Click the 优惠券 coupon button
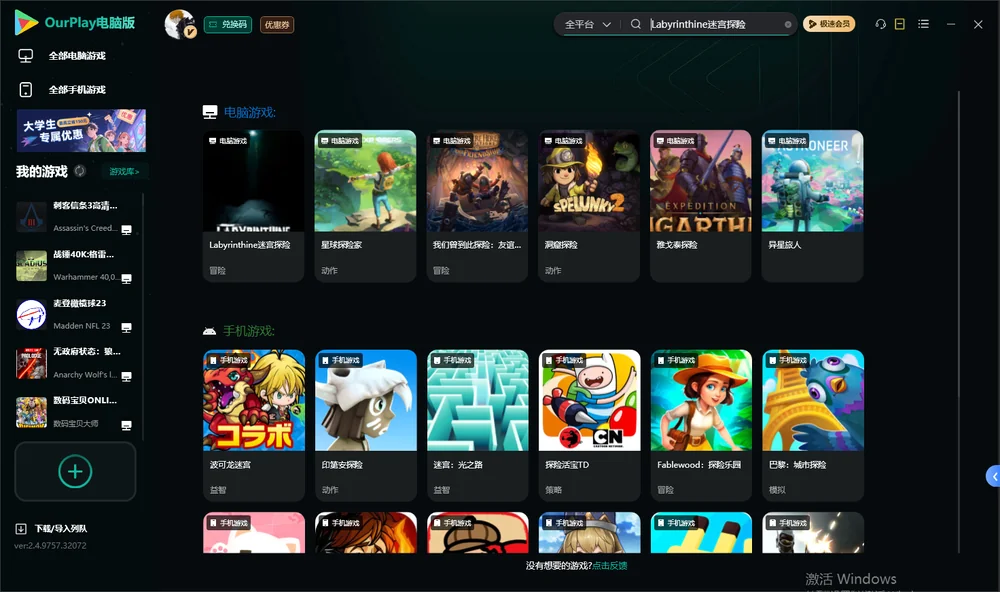 point(277,25)
